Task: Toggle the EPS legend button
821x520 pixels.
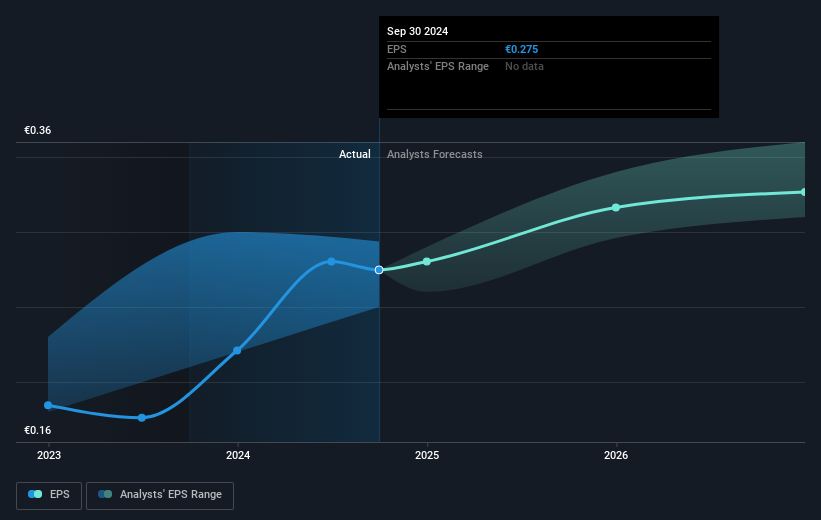Action: tap(49, 495)
